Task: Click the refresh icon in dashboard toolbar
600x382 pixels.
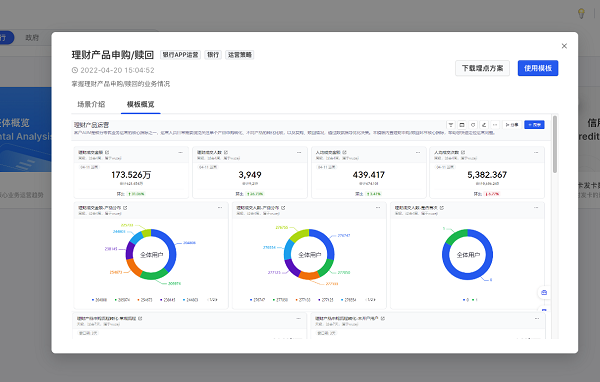Action: [x=473, y=125]
